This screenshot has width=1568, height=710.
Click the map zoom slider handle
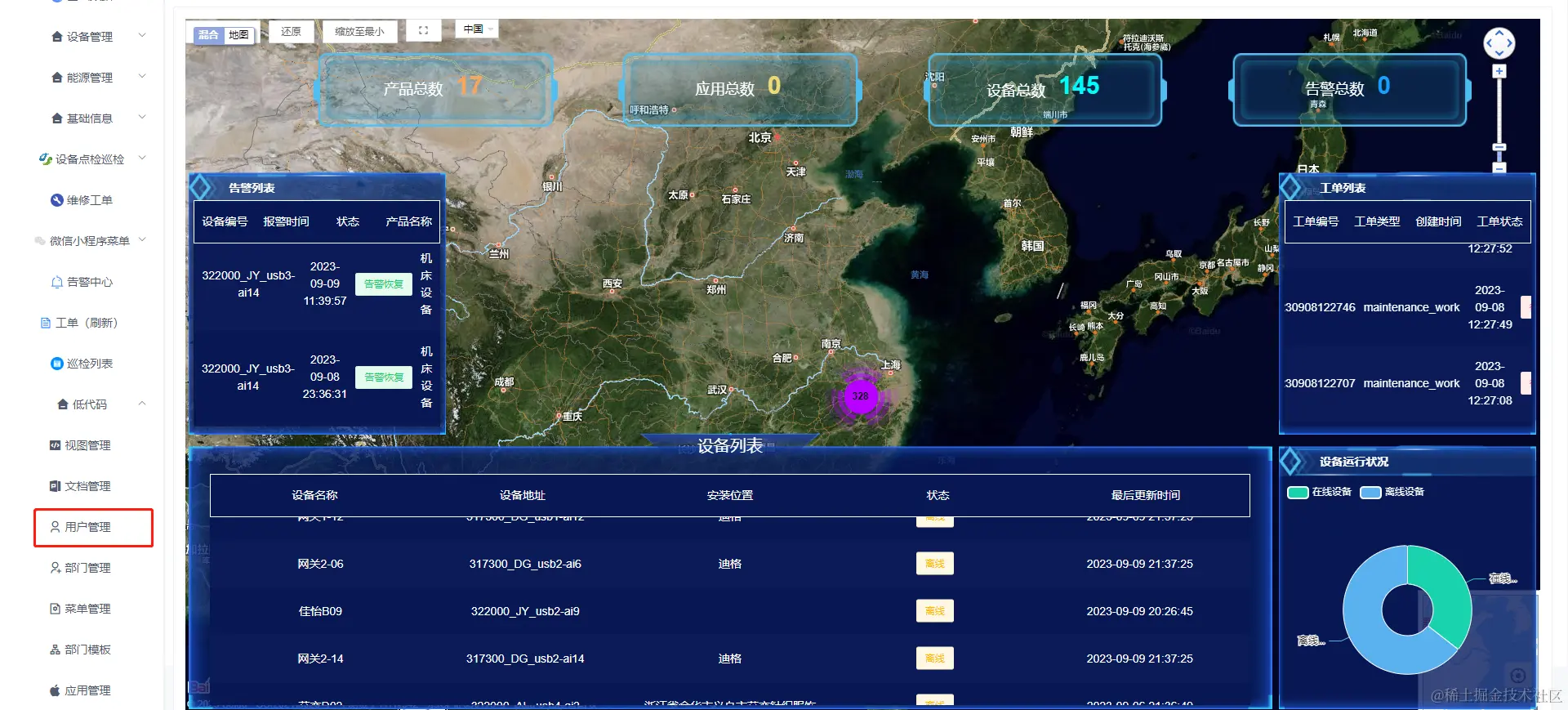pyautogui.click(x=1499, y=148)
